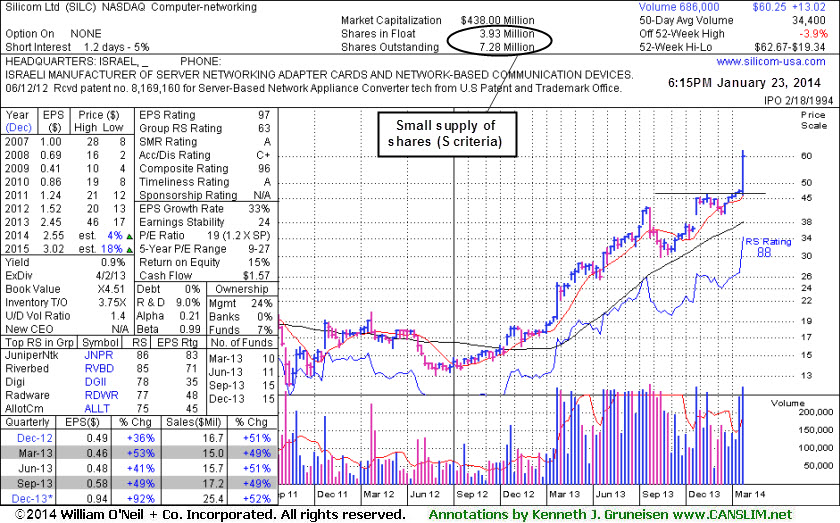Click the patent no. 8,169,160 news line
Viewport: 840px width, 523px height.
(313, 88)
